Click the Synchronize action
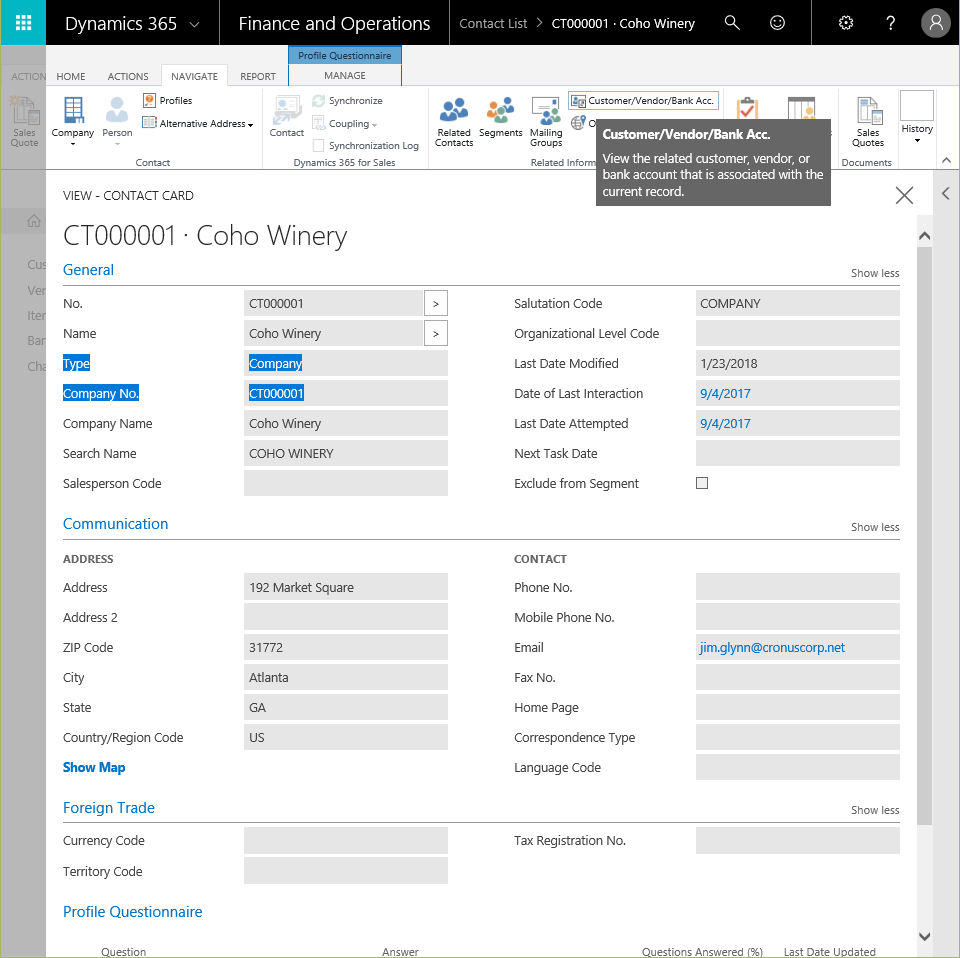The image size is (960, 958). pyautogui.click(x=347, y=100)
